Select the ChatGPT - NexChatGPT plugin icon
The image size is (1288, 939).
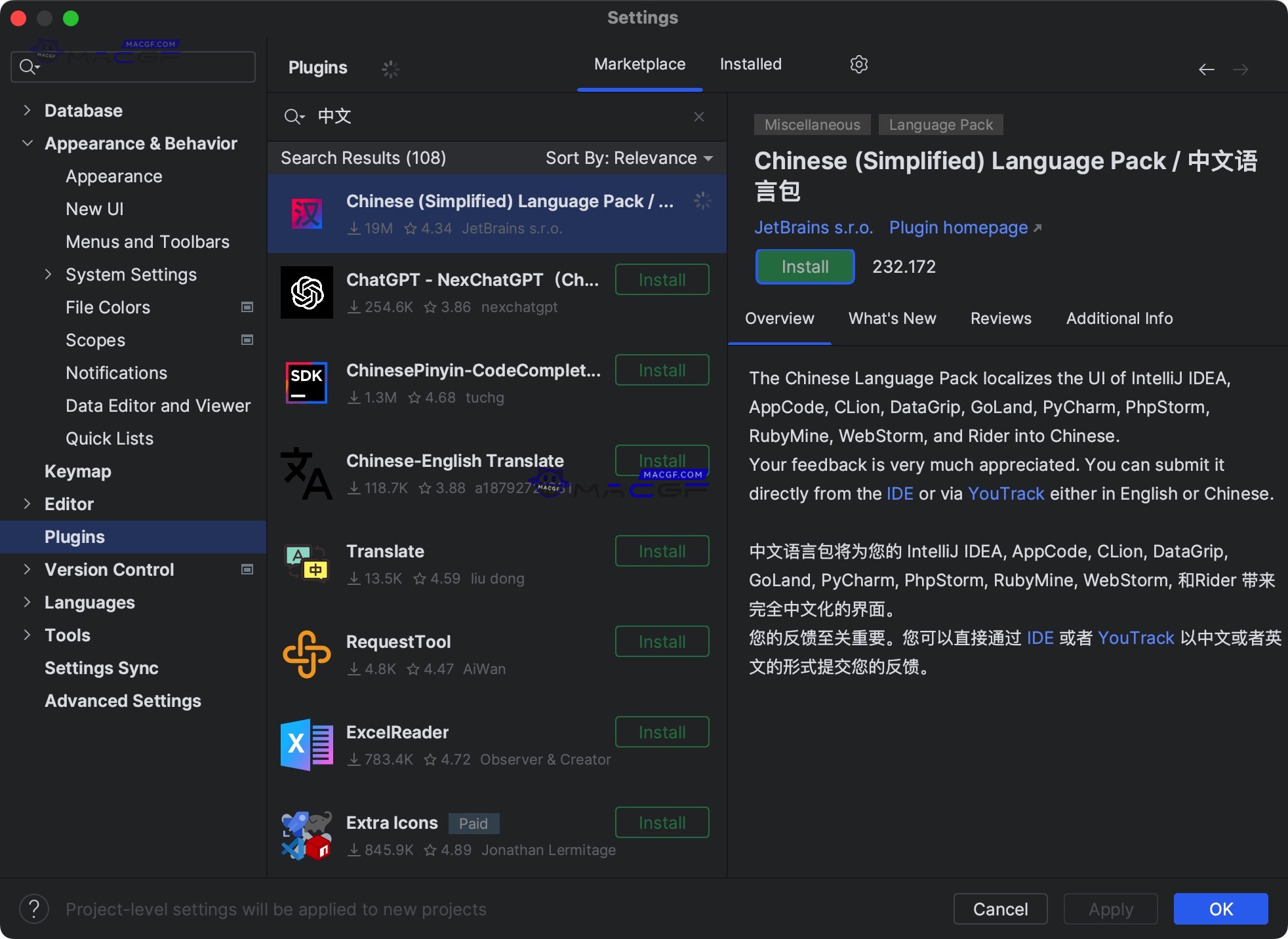(x=306, y=292)
